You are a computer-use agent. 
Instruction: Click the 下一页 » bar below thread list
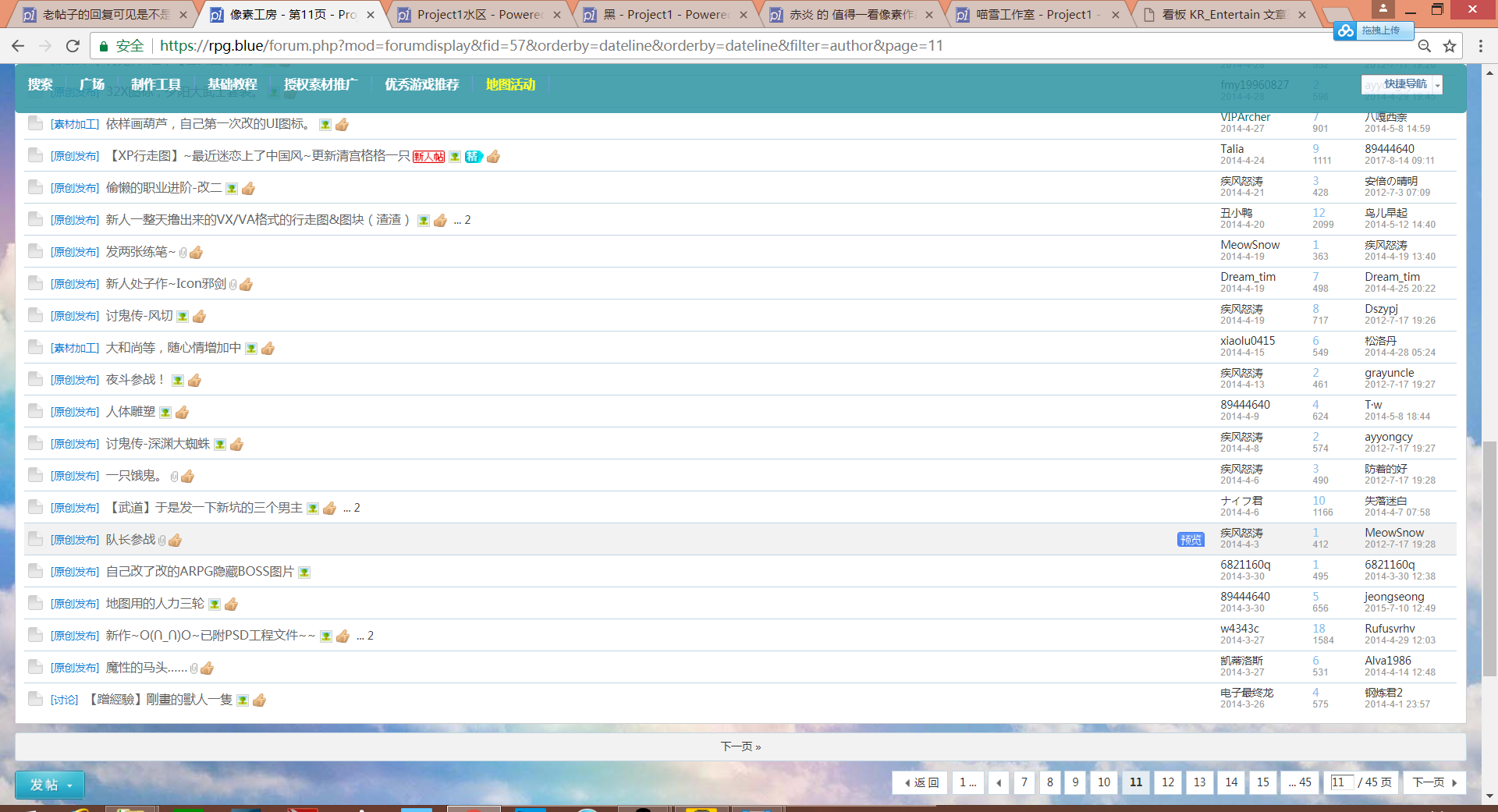(740, 746)
